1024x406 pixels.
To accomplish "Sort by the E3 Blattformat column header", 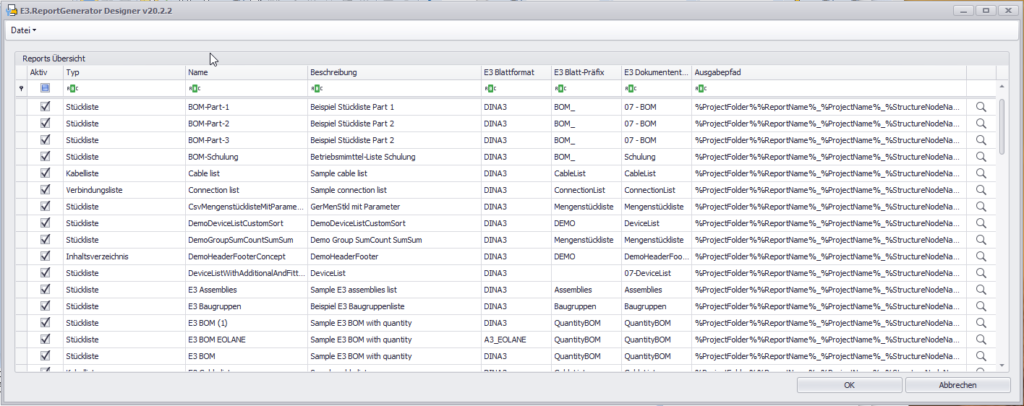I will tap(513, 72).
